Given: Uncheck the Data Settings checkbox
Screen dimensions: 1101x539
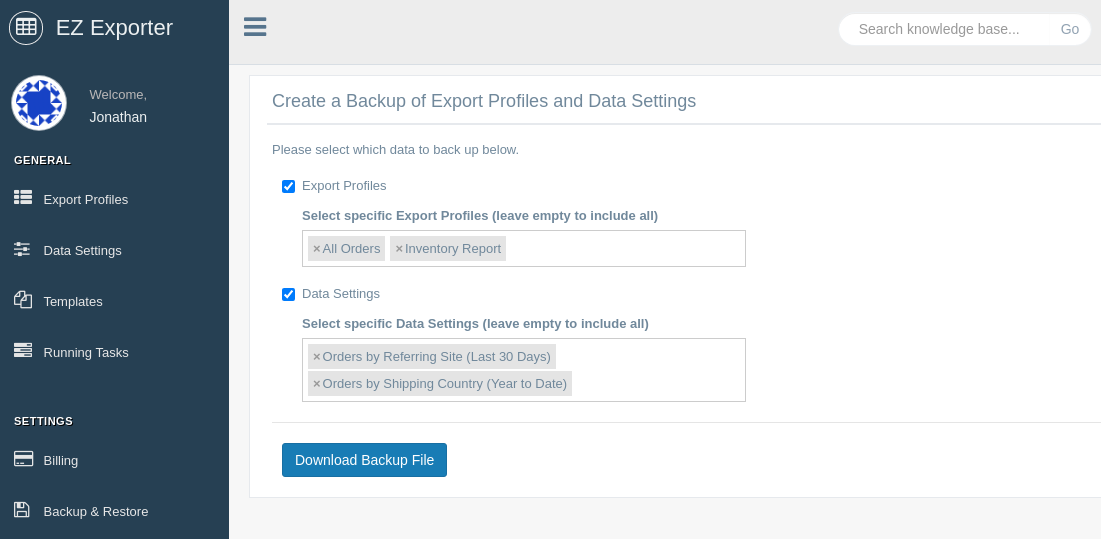Looking at the screenshot, I should 289,295.
